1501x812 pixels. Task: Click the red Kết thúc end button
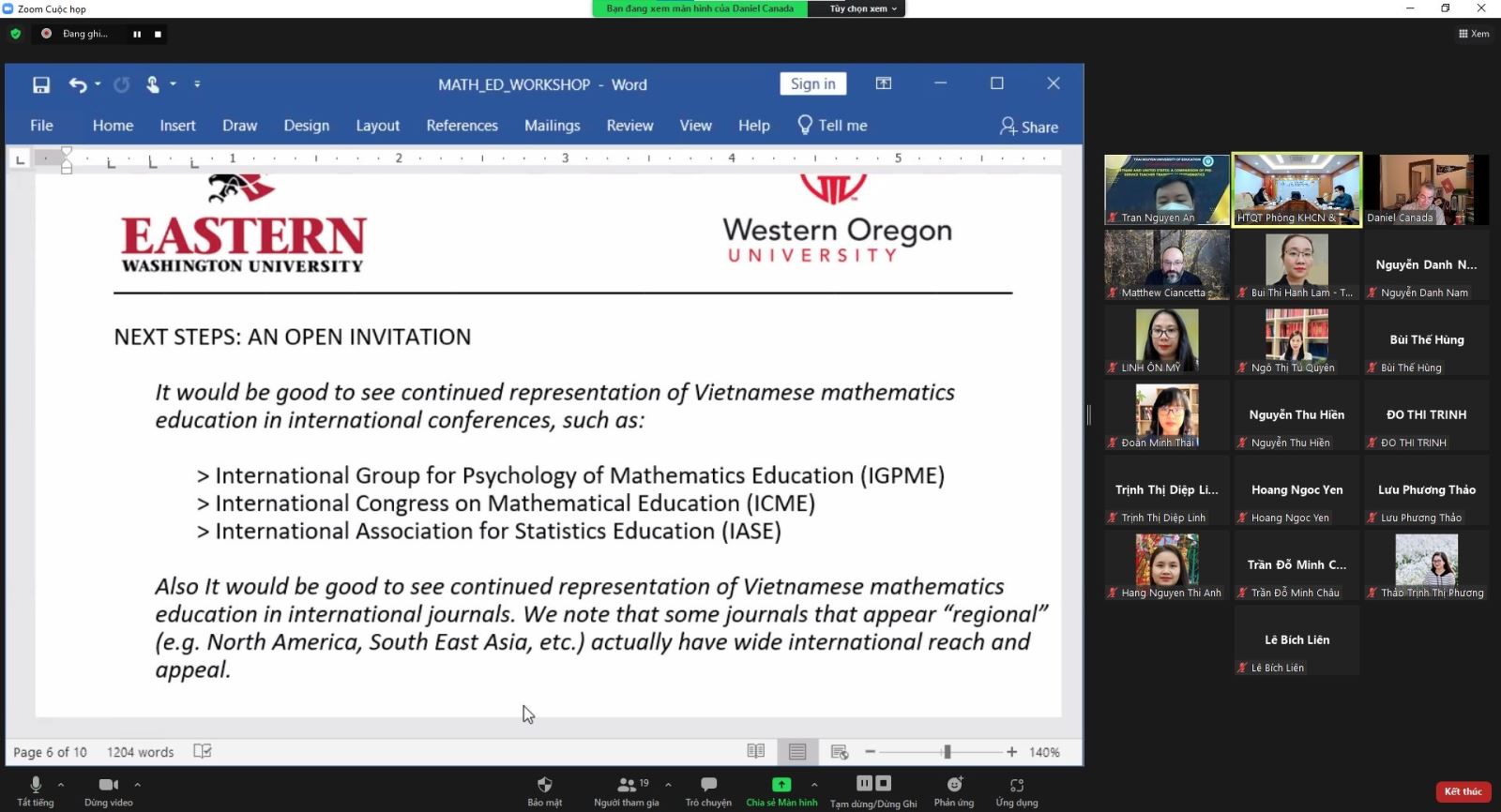[x=1463, y=791]
